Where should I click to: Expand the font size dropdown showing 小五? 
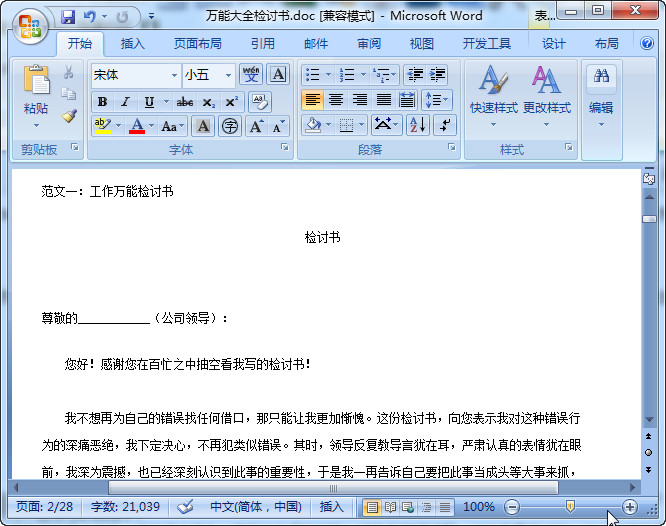coord(229,75)
